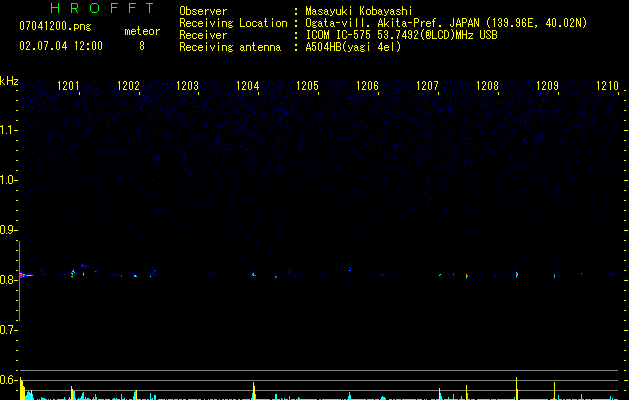Viewport: 629px width, 400px height.
Task: Click time marker 1206
Action: [x=367, y=86]
